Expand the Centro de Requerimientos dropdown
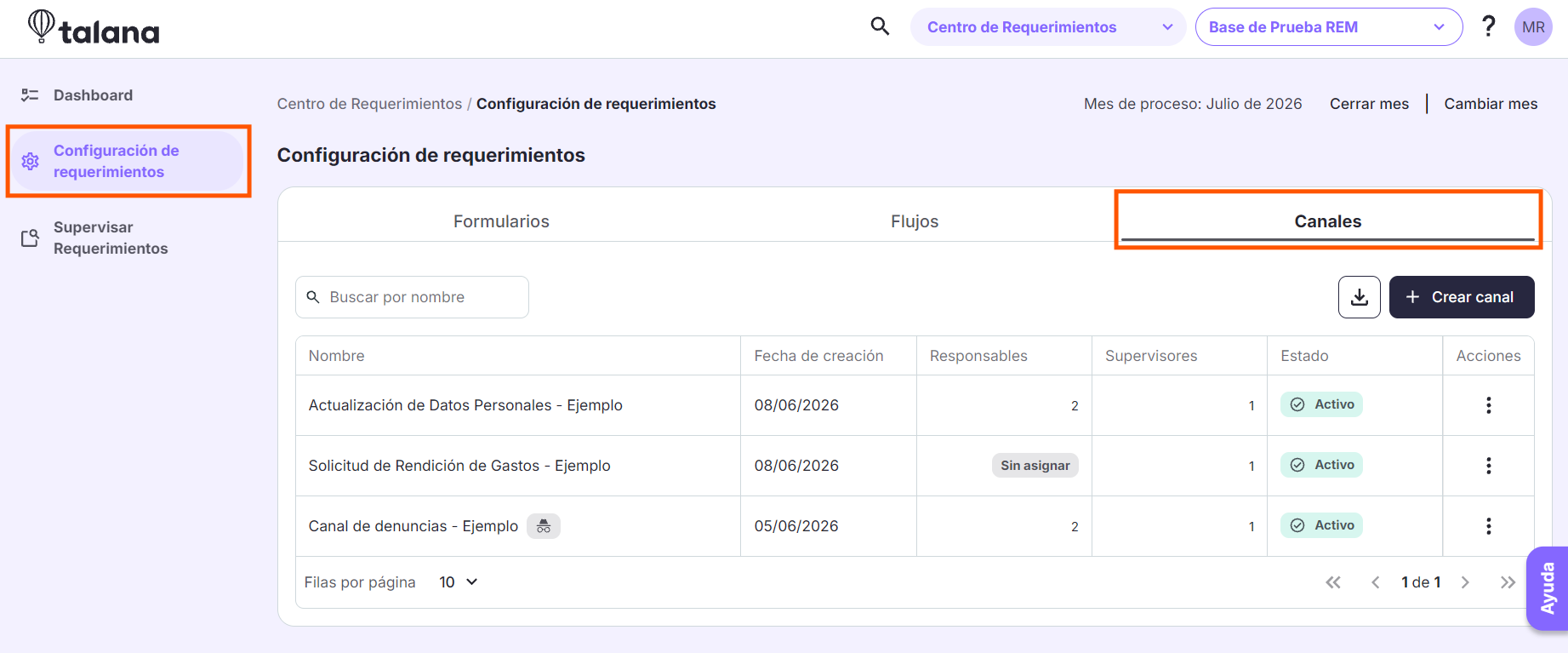This screenshot has height=653, width=1568. click(x=1048, y=27)
